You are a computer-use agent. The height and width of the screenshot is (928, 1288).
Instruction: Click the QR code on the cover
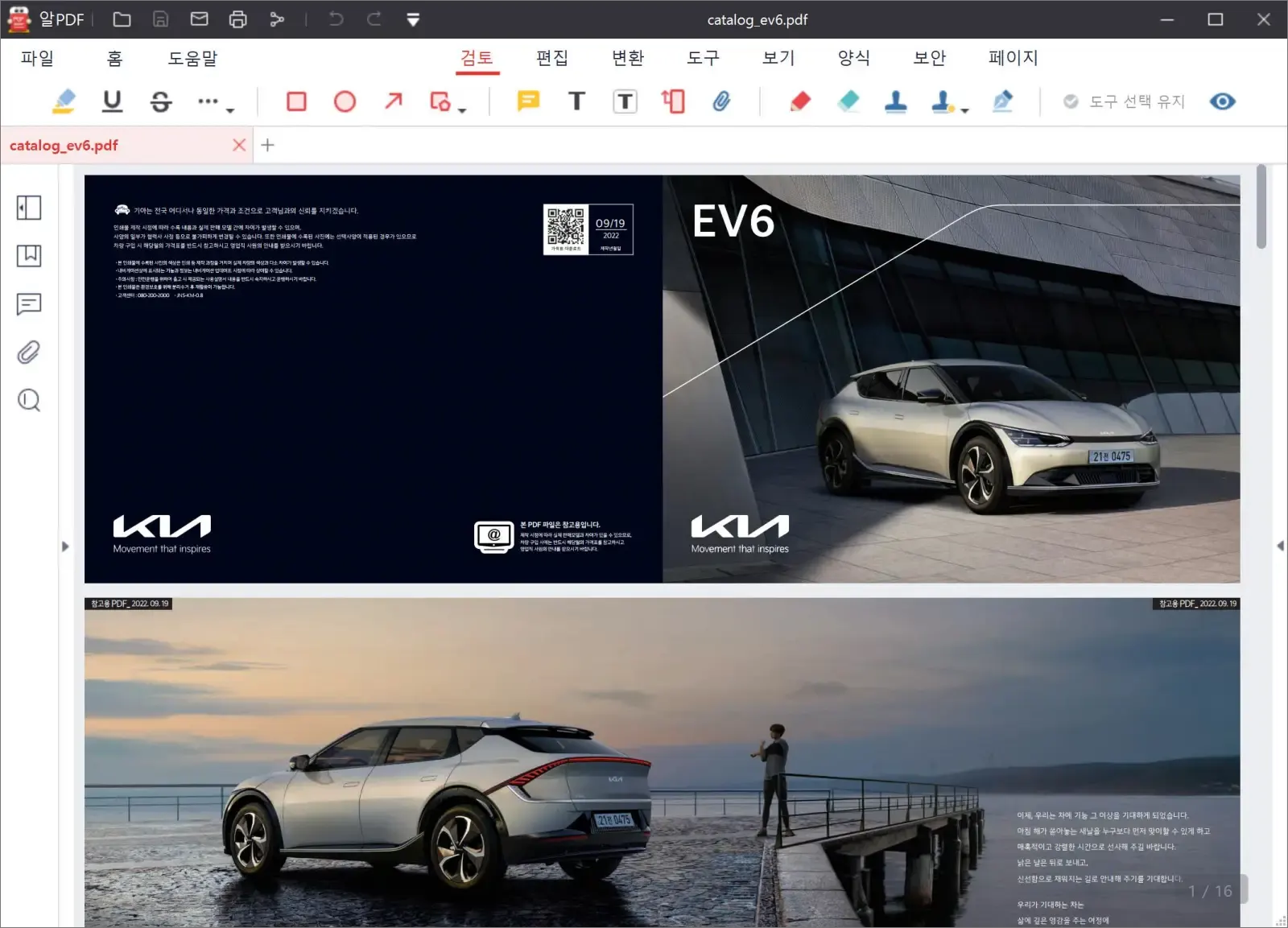(x=566, y=226)
